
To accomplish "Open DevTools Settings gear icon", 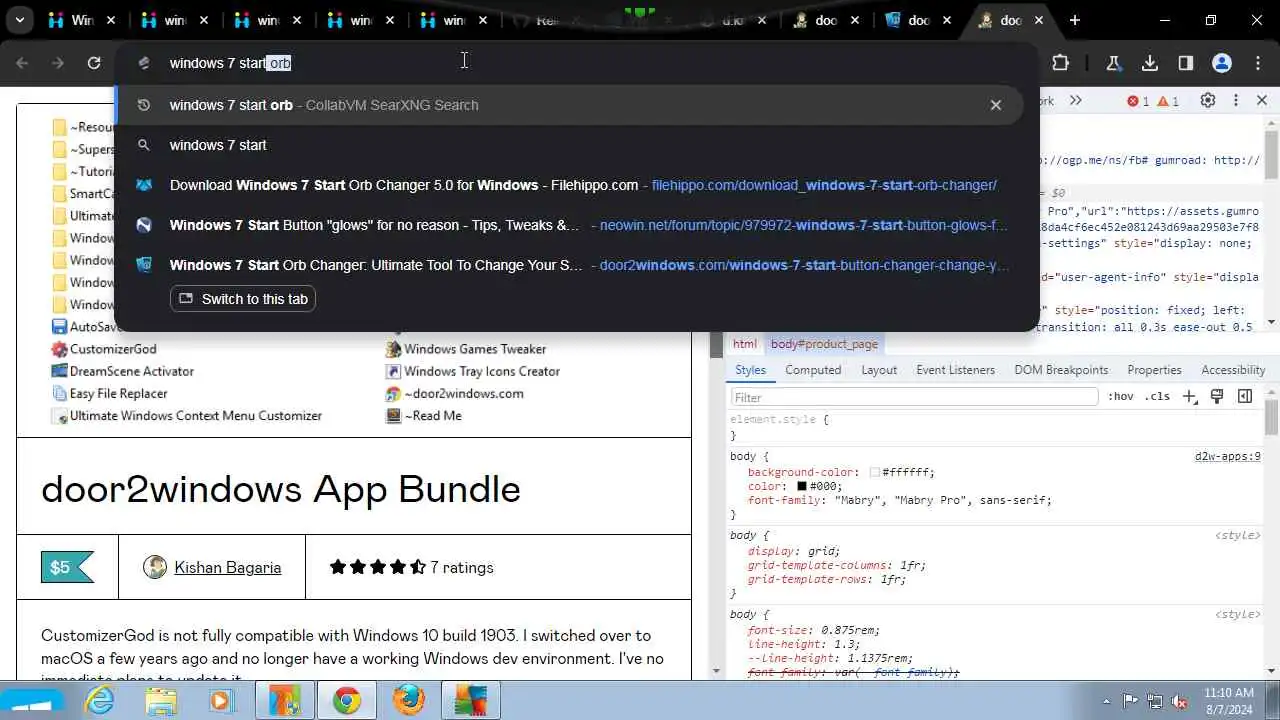I will (x=1208, y=100).
